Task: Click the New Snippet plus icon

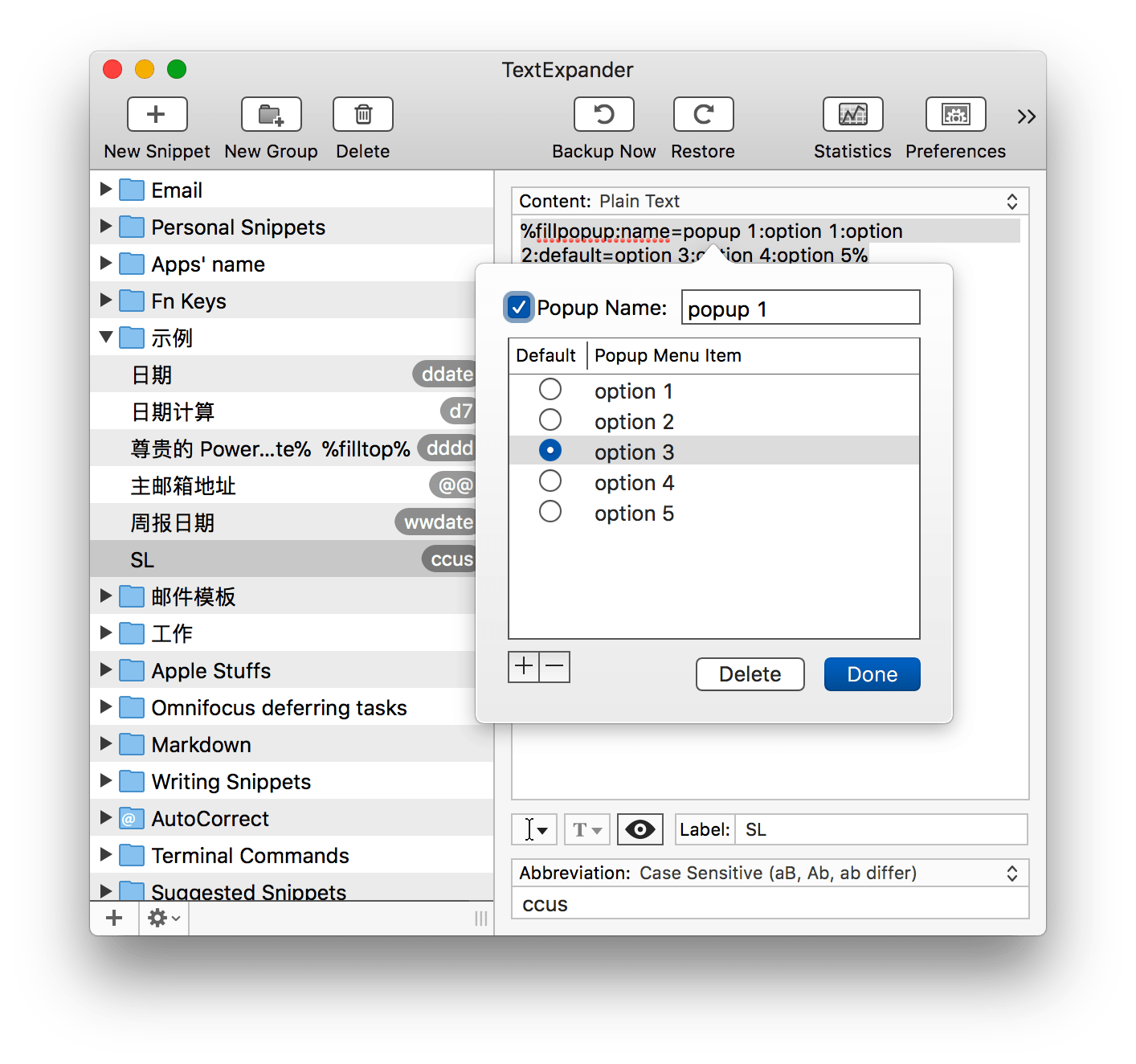Action: coord(157,115)
